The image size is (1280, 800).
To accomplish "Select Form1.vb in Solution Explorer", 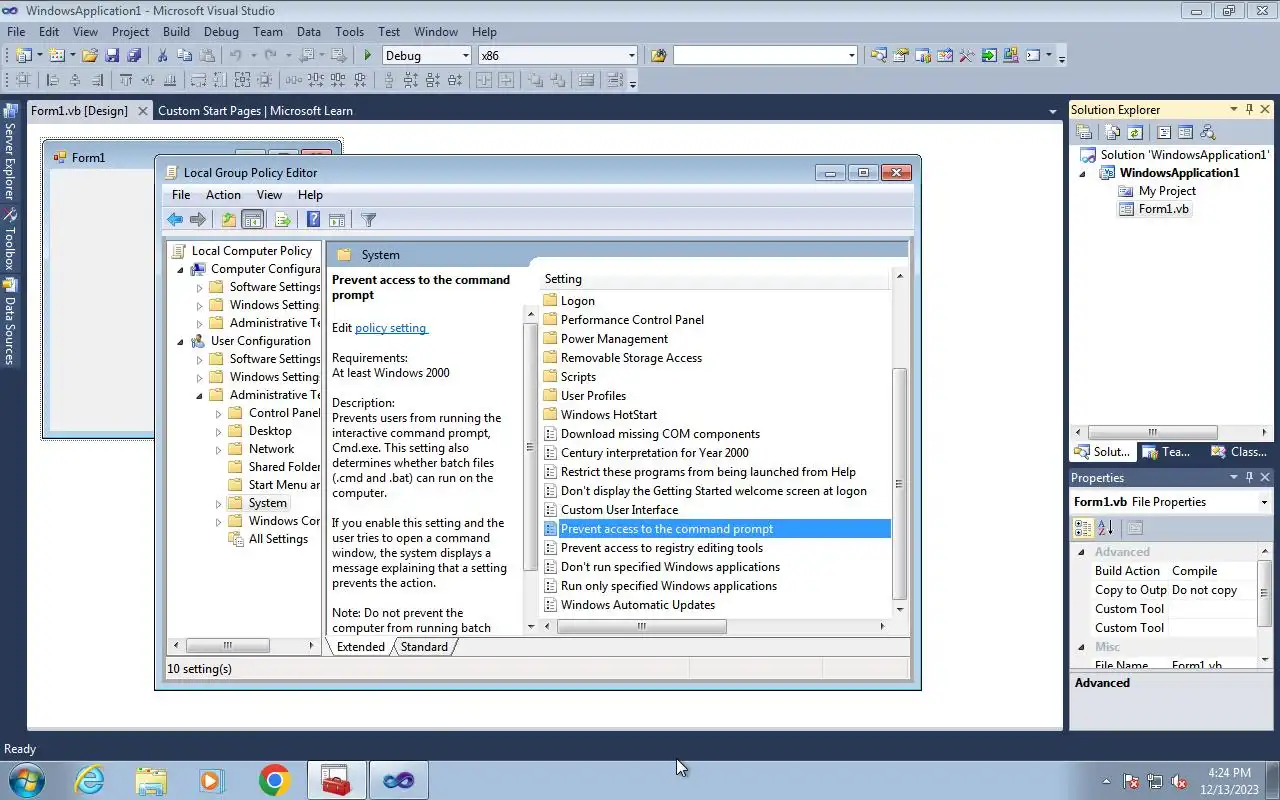I will (x=1164, y=209).
